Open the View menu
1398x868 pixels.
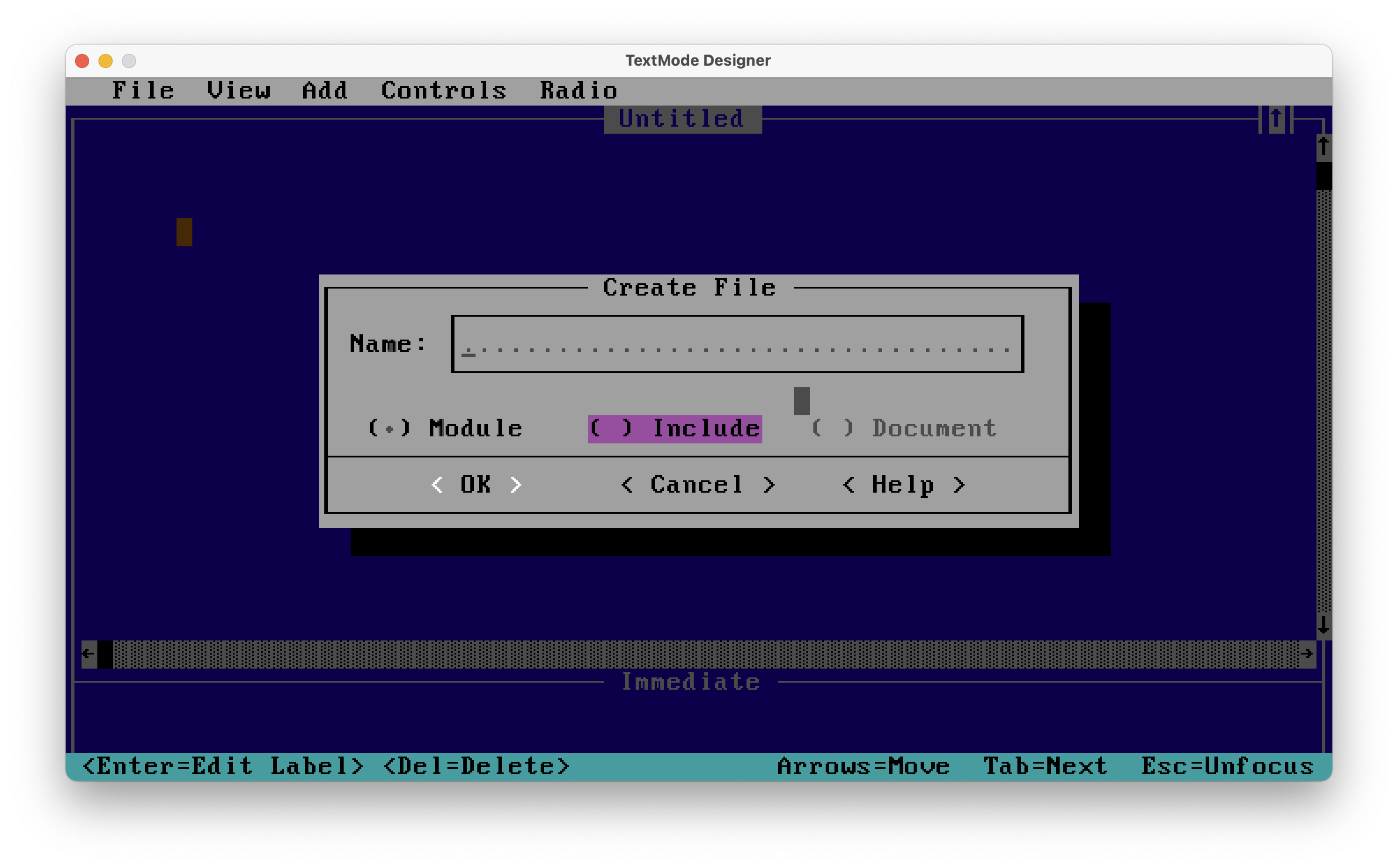tap(239, 91)
